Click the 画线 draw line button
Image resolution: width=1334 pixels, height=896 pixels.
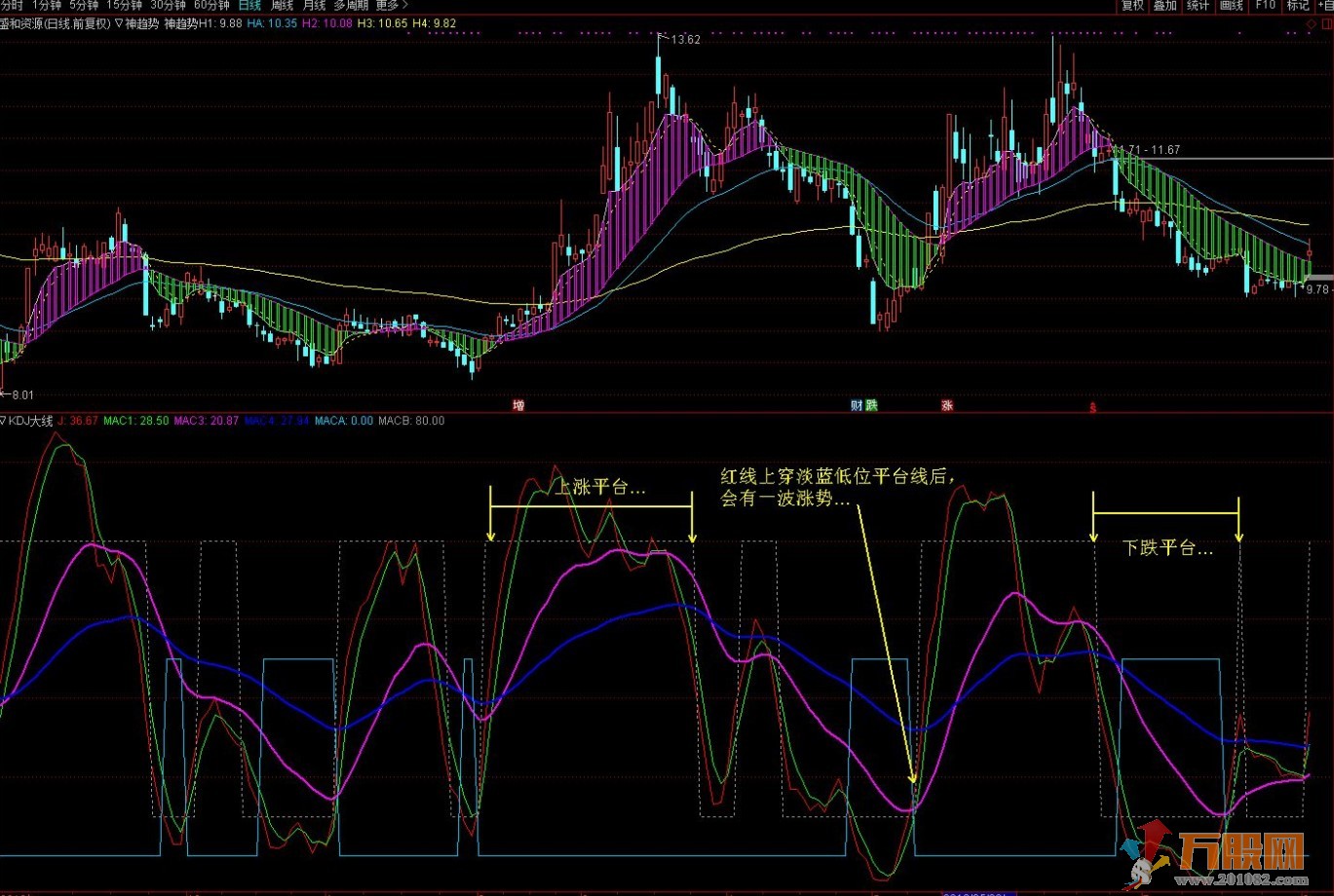click(x=1232, y=6)
